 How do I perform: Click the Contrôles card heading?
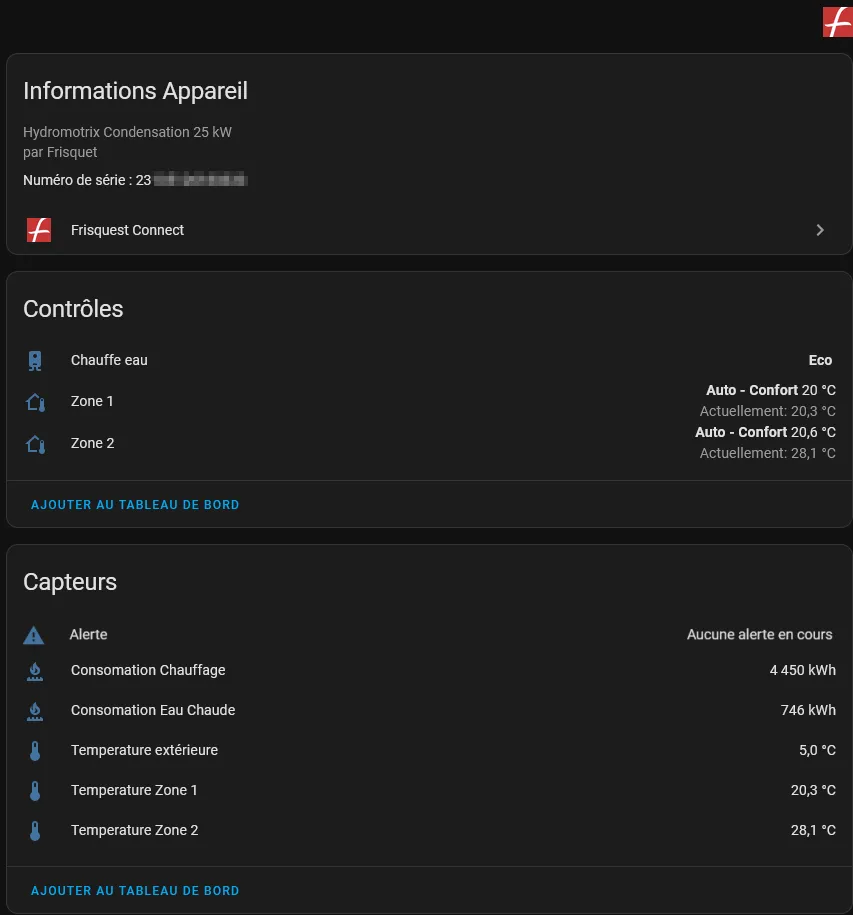click(x=73, y=309)
